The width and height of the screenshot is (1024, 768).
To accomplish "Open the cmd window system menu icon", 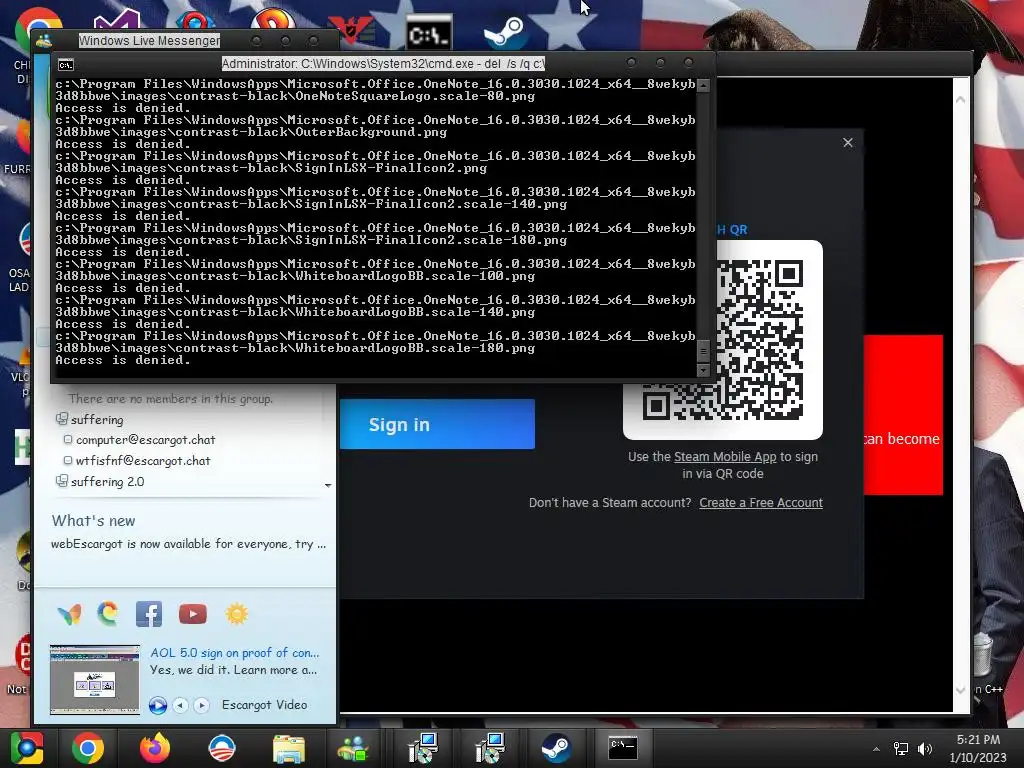I will tap(66, 65).
